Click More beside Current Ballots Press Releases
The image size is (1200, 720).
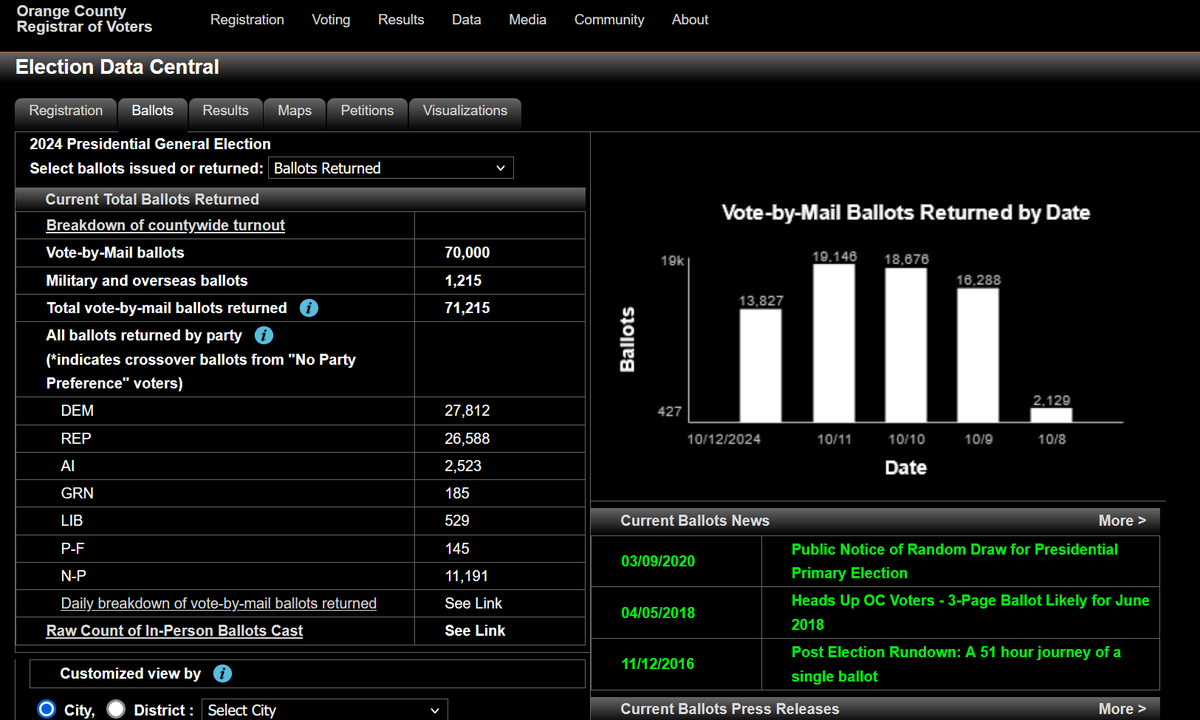click(x=1122, y=709)
